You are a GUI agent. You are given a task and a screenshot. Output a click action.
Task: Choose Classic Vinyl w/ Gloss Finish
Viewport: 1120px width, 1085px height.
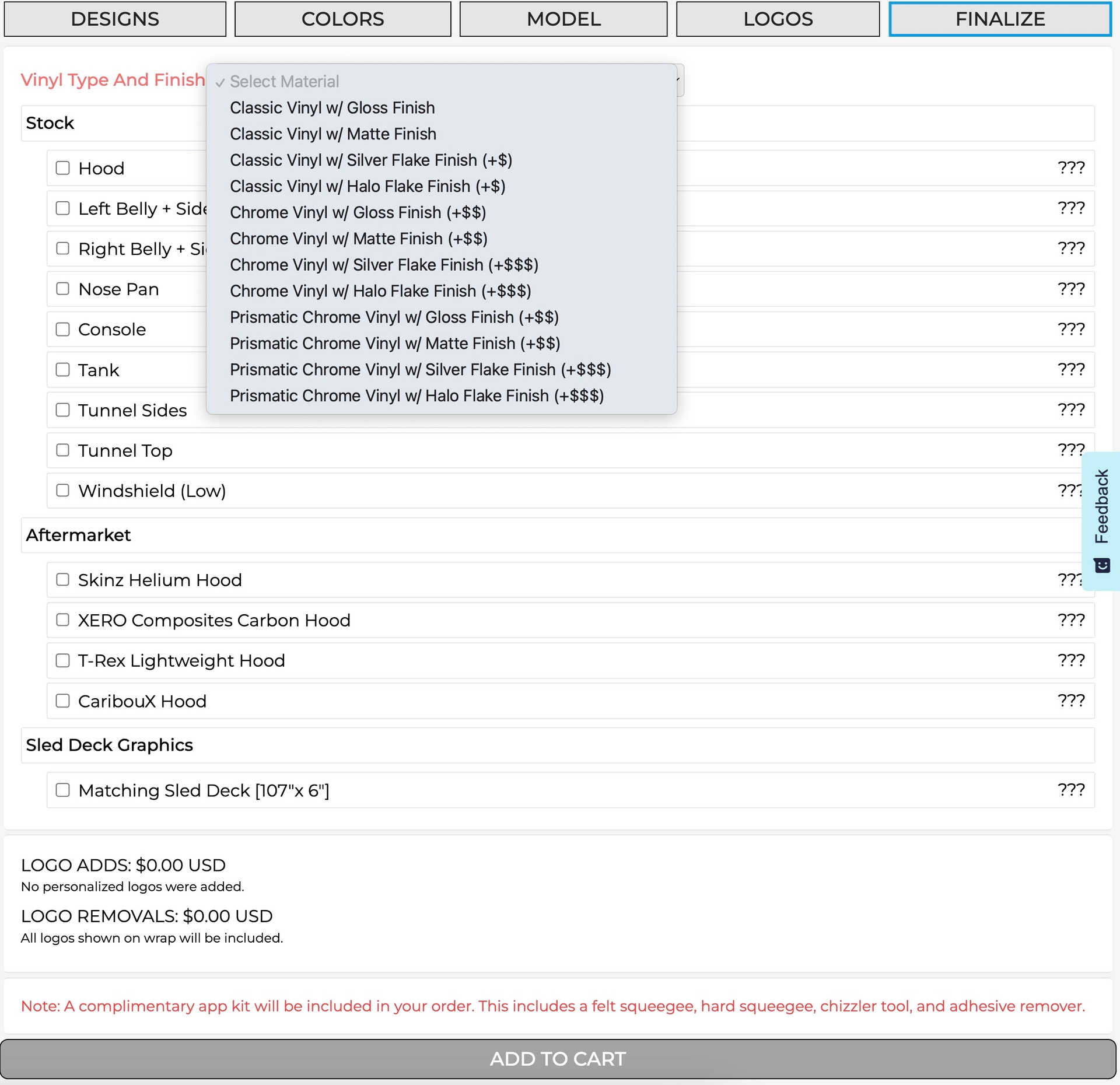coord(332,108)
